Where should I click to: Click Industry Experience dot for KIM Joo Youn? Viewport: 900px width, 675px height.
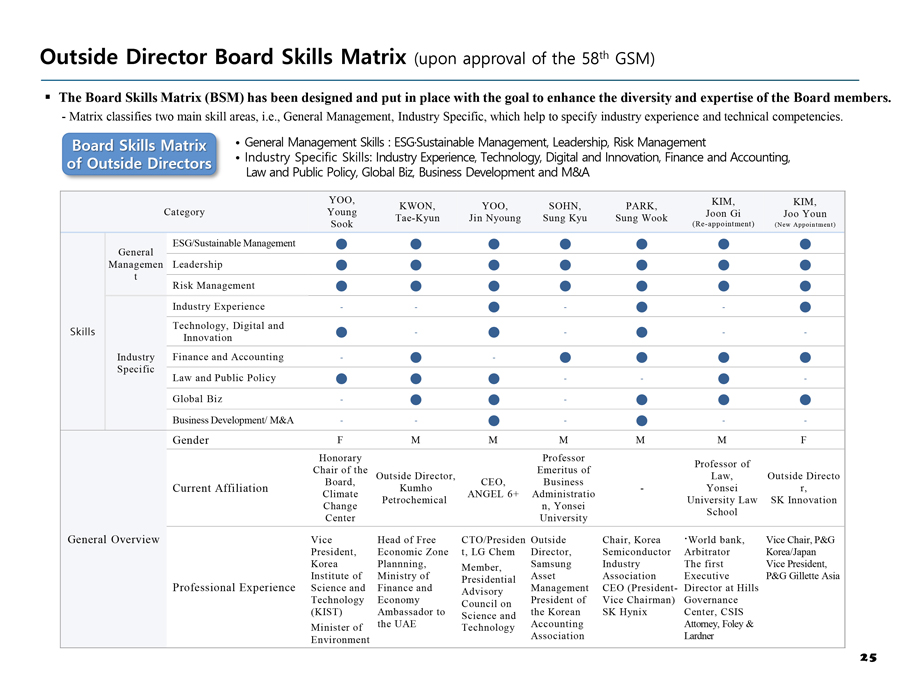click(x=805, y=307)
